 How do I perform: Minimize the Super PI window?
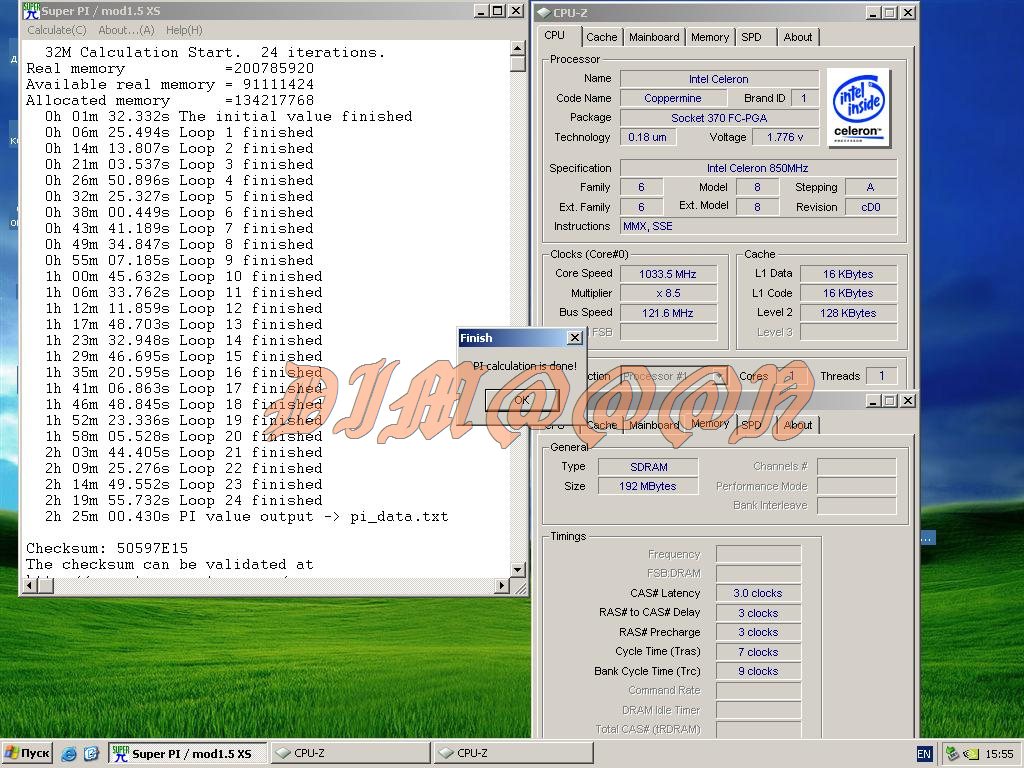[x=481, y=10]
